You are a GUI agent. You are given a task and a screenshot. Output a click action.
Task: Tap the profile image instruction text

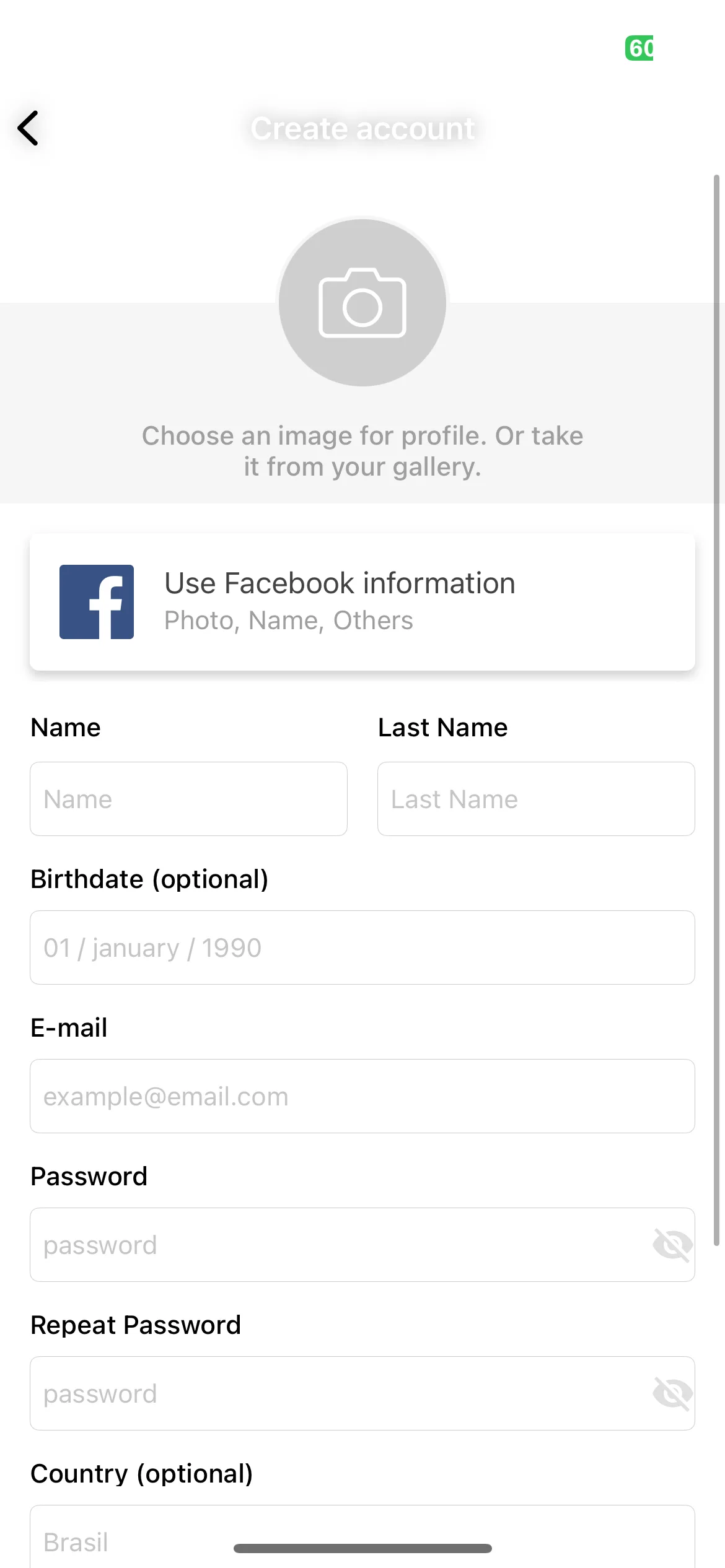point(362,451)
